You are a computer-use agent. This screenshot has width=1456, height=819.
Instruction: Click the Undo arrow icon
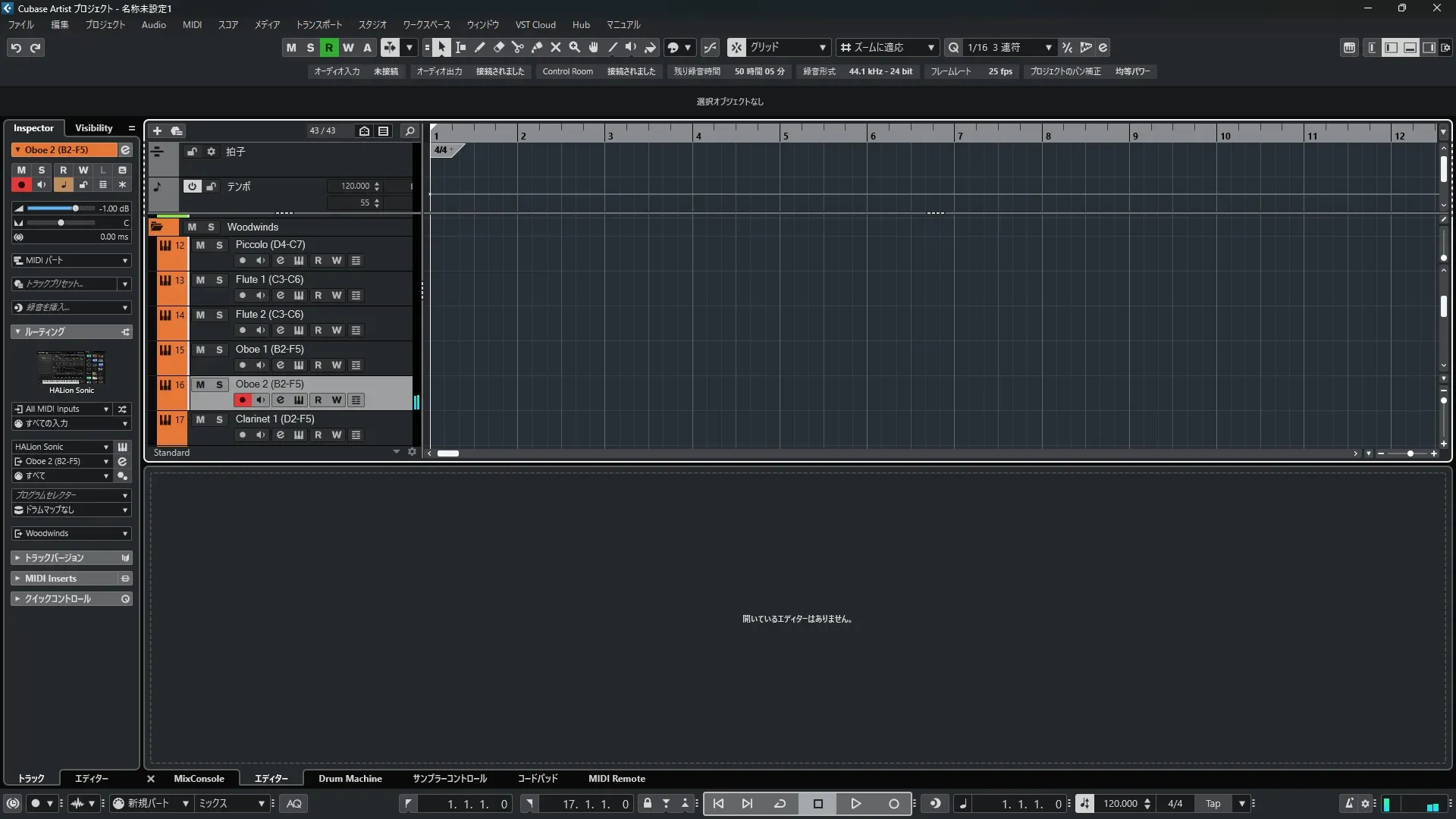16,47
